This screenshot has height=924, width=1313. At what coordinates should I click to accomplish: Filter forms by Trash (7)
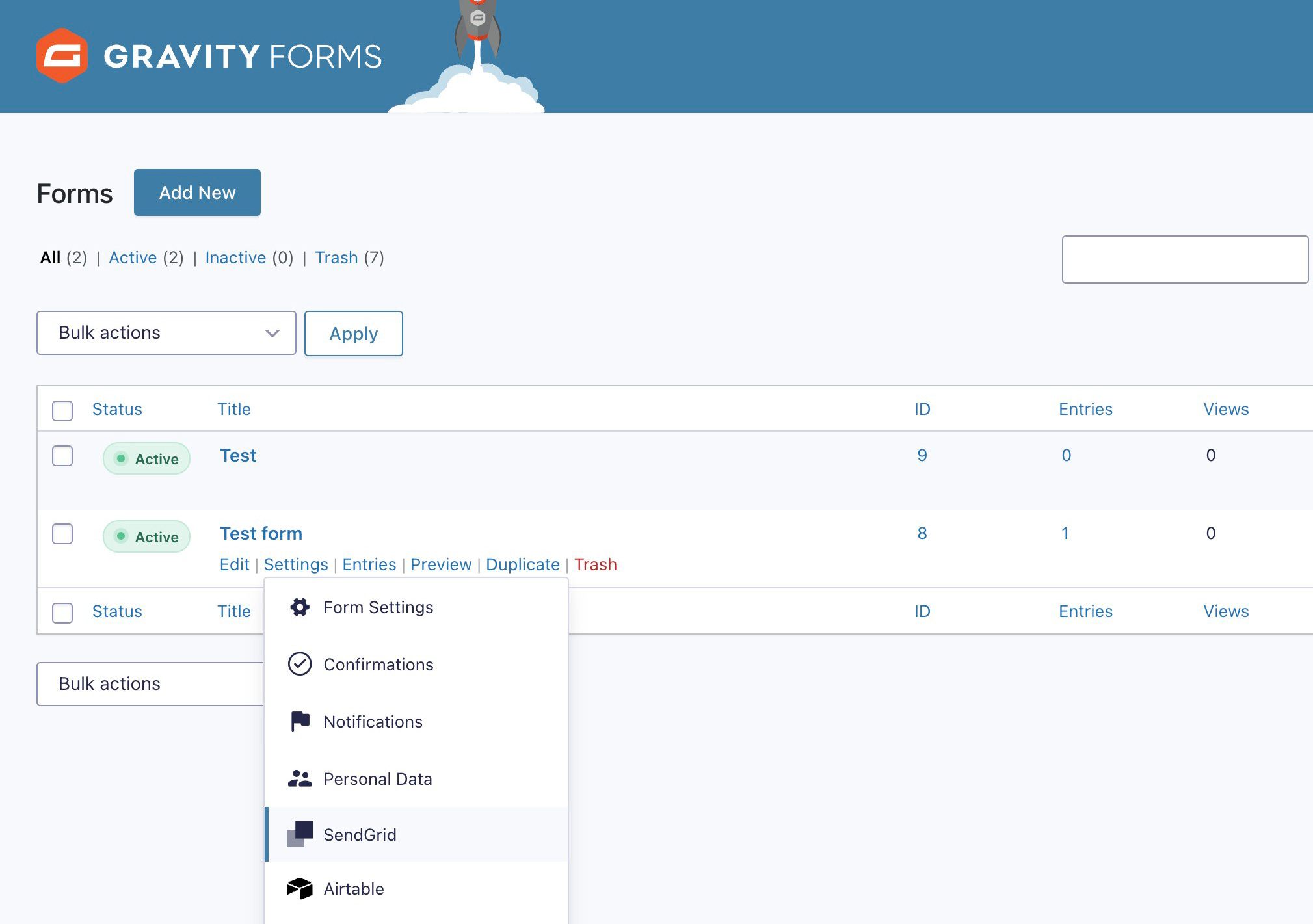(x=336, y=257)
